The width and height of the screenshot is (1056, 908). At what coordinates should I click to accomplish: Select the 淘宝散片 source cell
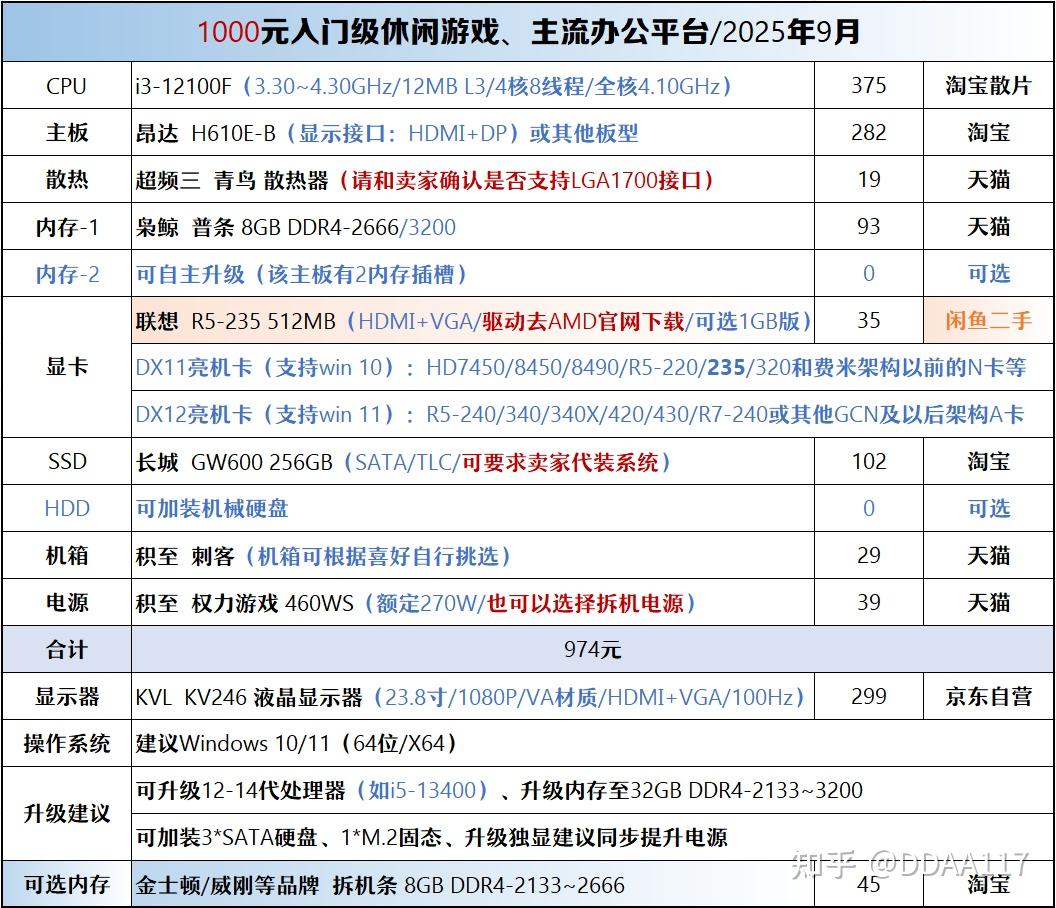coord(988,86)
